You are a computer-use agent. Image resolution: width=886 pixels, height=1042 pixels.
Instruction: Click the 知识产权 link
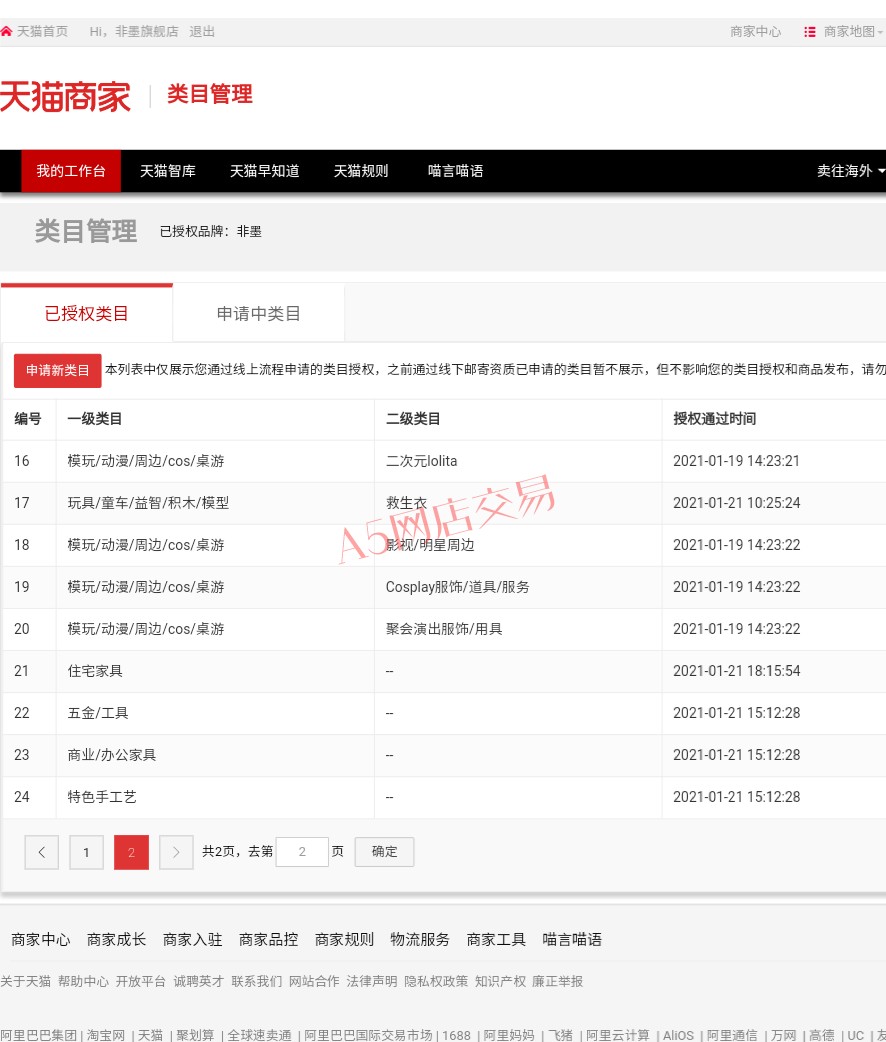500,982
